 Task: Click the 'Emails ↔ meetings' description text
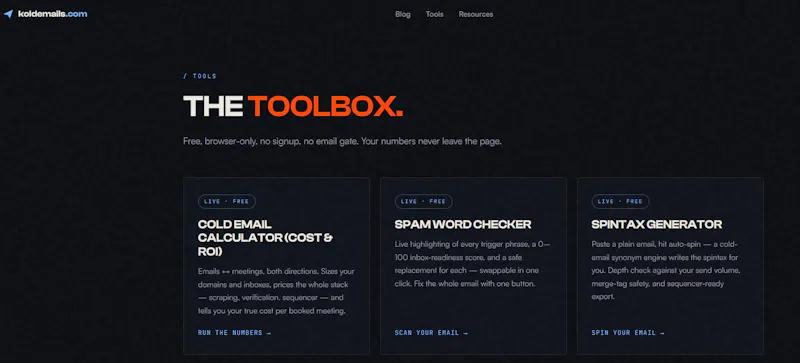coord(276,291)
